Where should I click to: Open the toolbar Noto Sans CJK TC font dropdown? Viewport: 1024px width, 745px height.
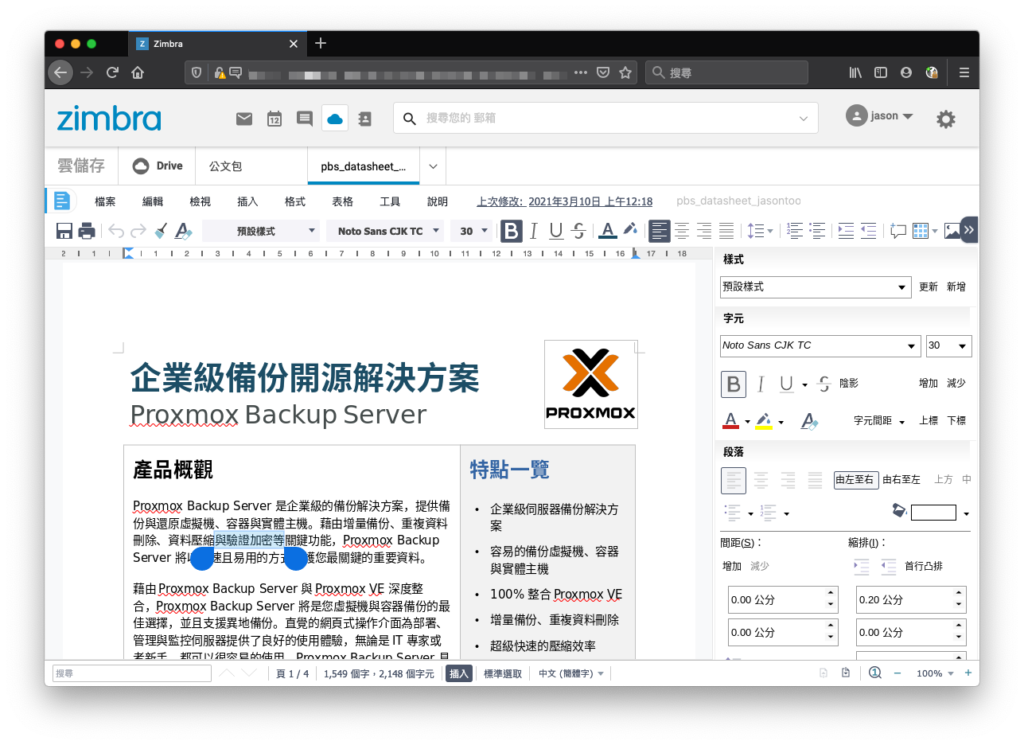[x=387, y=231]
